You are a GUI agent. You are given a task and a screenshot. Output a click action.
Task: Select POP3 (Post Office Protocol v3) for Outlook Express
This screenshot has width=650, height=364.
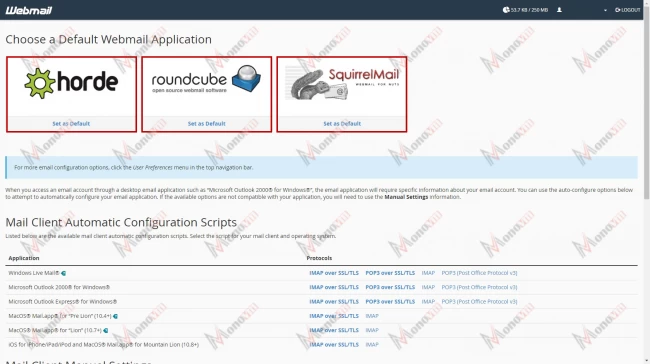[479, 301]
